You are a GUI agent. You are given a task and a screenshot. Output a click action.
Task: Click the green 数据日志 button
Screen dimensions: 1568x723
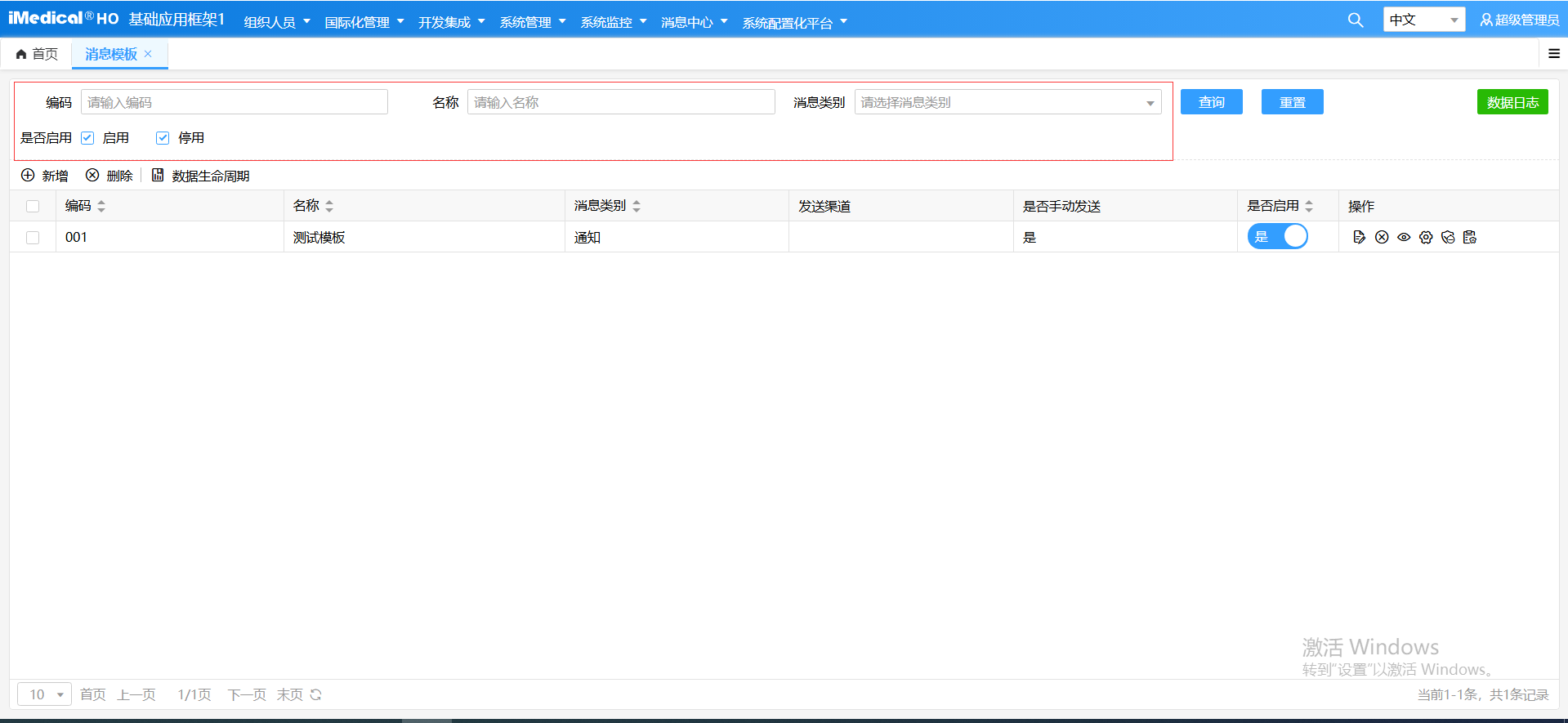click(1512, 102)
